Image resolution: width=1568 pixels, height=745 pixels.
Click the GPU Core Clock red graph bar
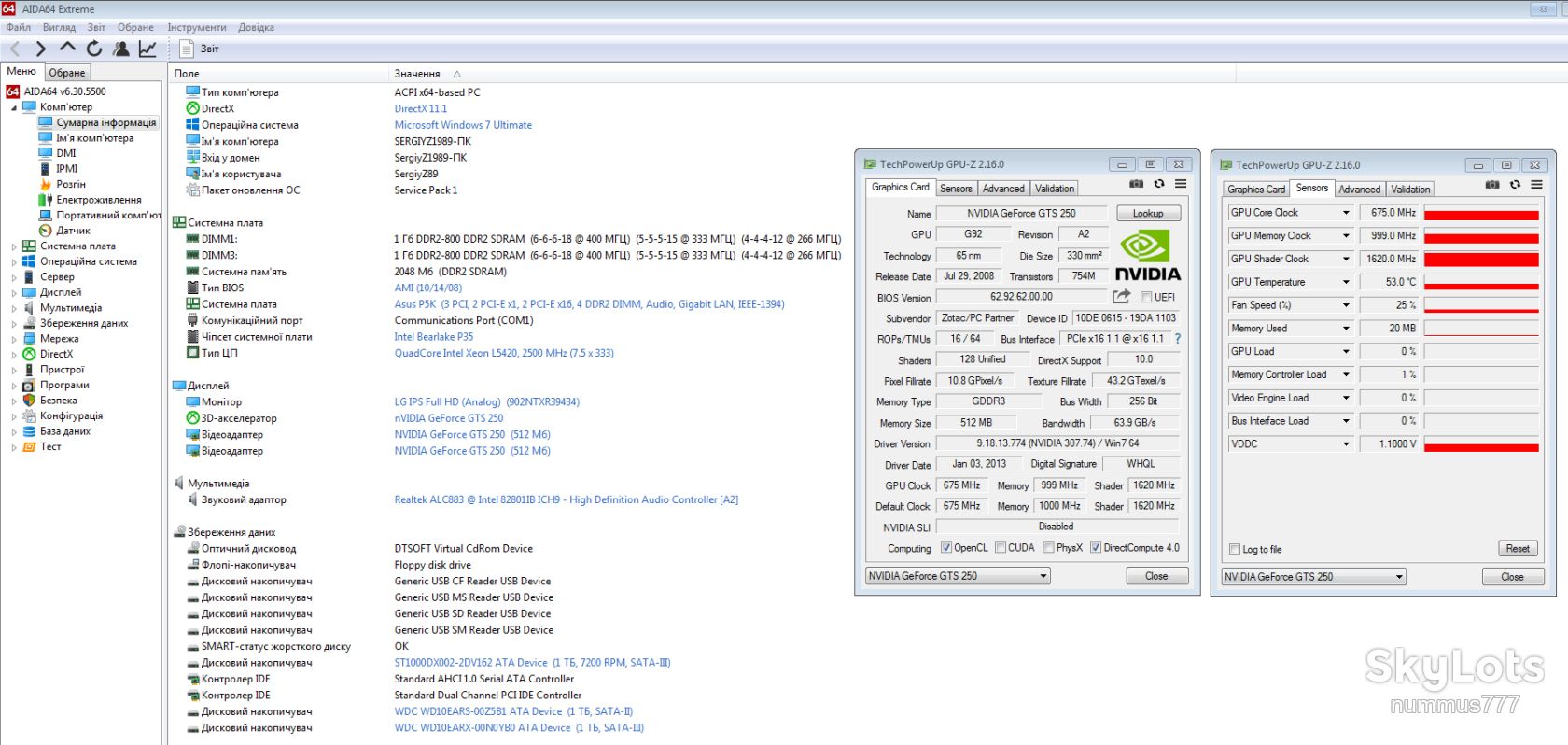click(1481, 216)
